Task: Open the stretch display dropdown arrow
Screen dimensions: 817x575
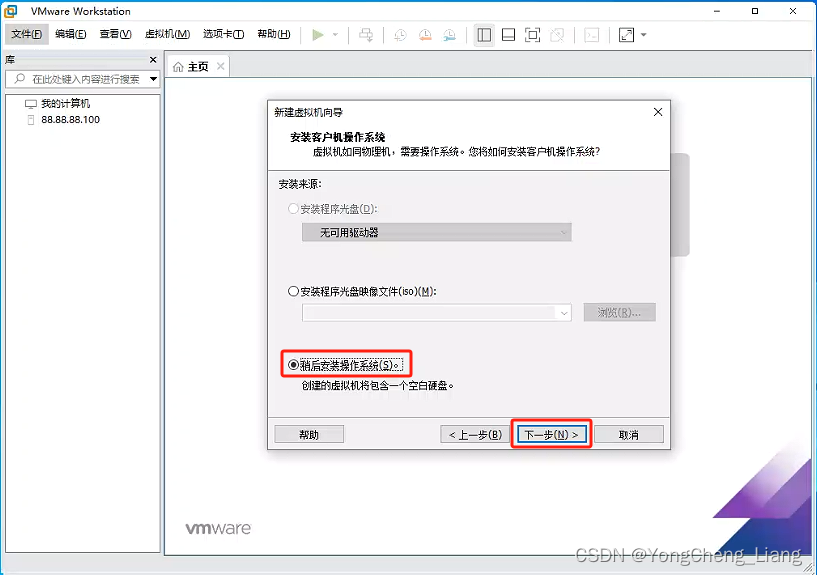Action: [x=643, y=35]
